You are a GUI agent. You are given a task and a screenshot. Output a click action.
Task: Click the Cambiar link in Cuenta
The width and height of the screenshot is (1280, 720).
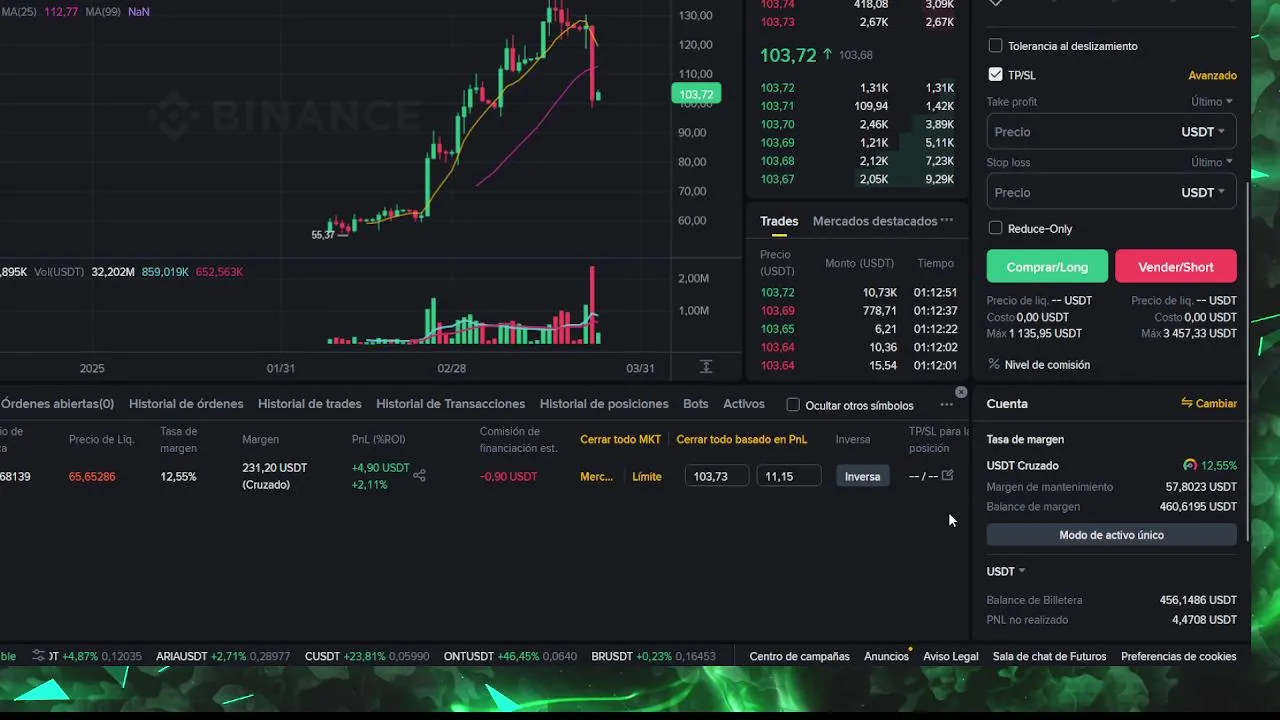[x=1216, y=403]
